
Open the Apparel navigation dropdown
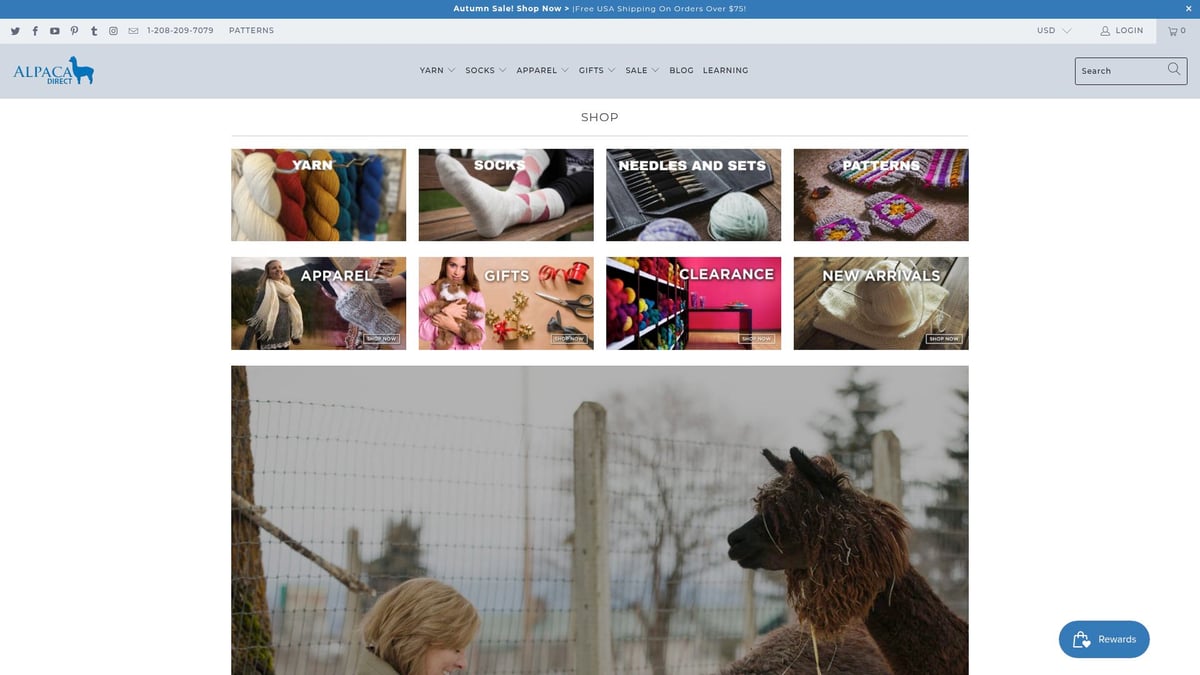(x=542, y=71)
